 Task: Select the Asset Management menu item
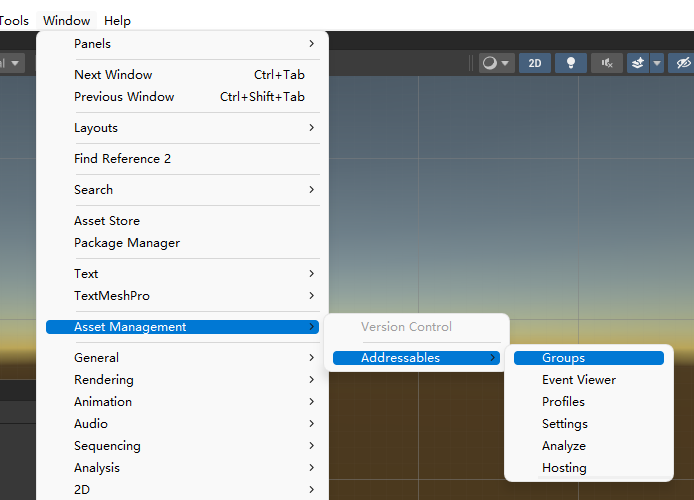tap(182, 327)
